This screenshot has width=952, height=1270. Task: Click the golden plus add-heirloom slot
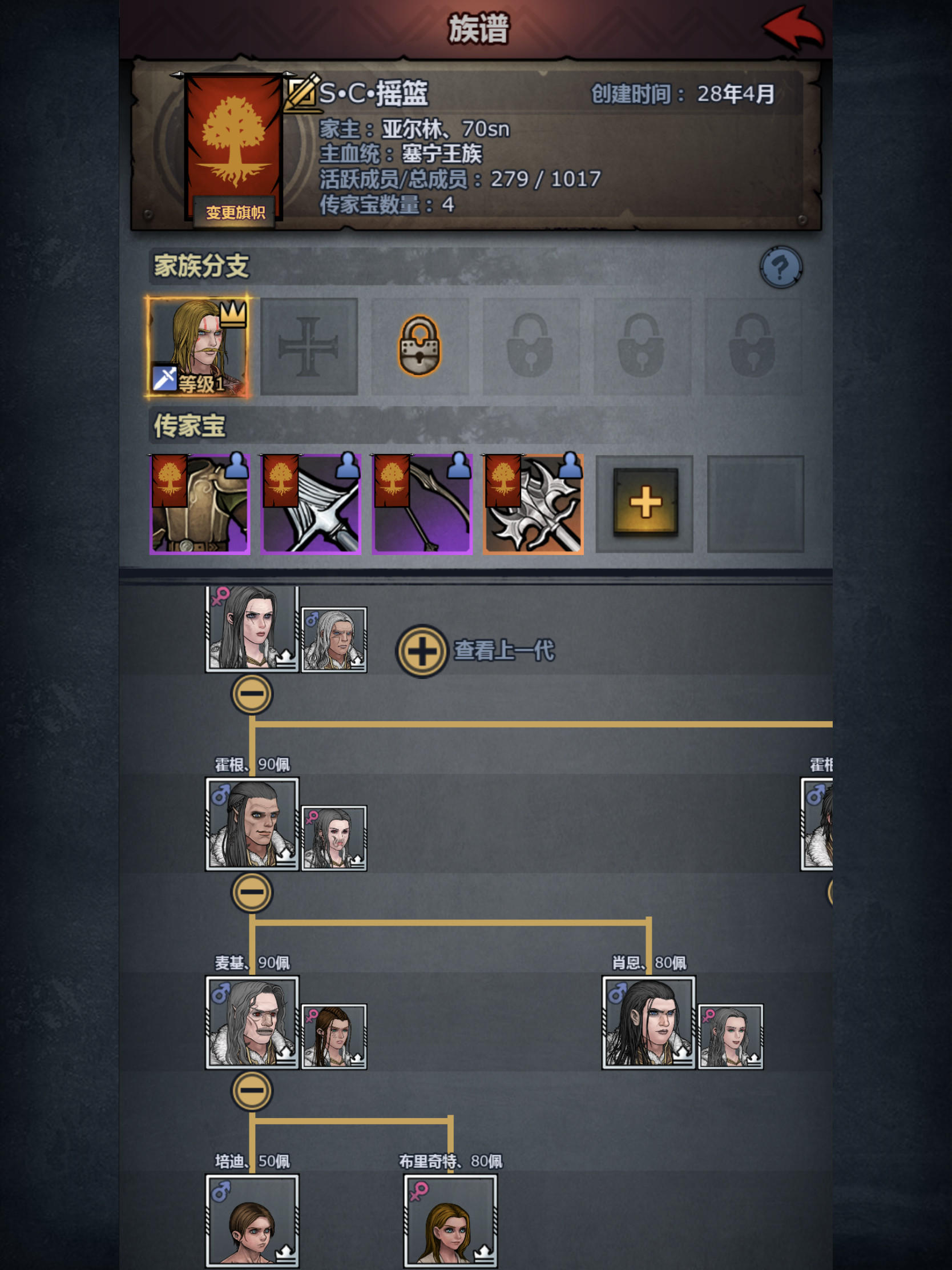pos(645,503)
